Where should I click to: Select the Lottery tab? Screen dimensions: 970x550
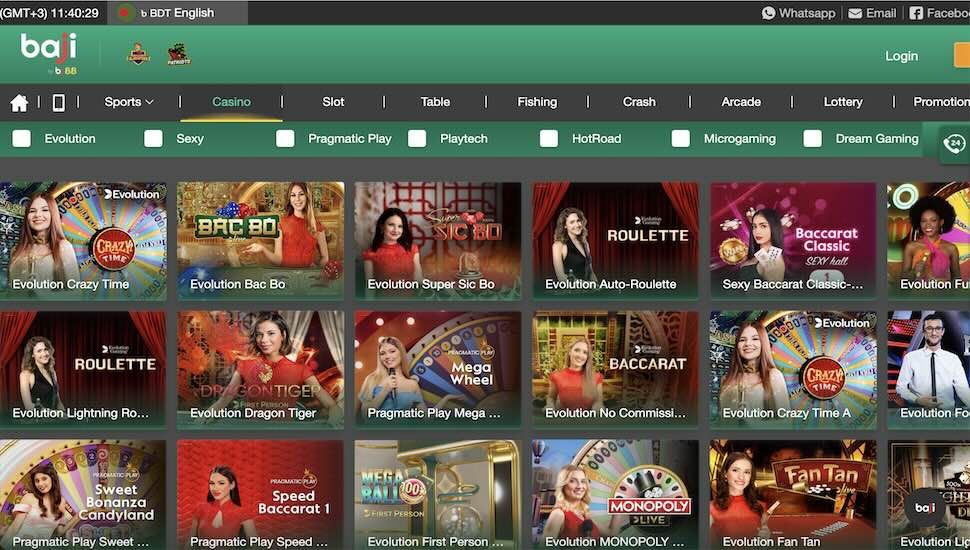843,102
